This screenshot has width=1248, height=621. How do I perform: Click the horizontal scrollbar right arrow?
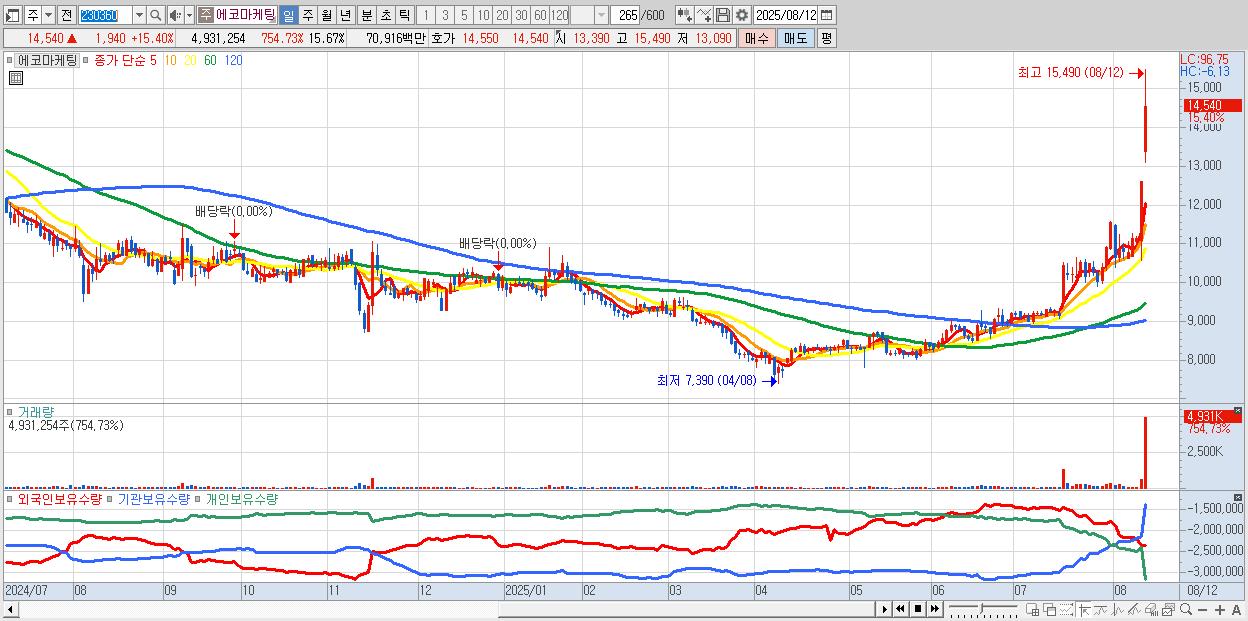885,609
